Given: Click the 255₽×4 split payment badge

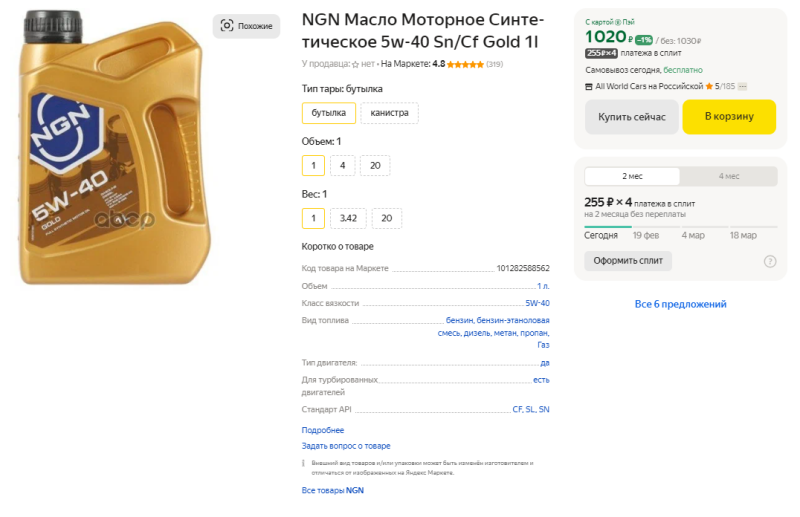Looking at the screenshot, I should pyautogui.click(x=601, y=53).
